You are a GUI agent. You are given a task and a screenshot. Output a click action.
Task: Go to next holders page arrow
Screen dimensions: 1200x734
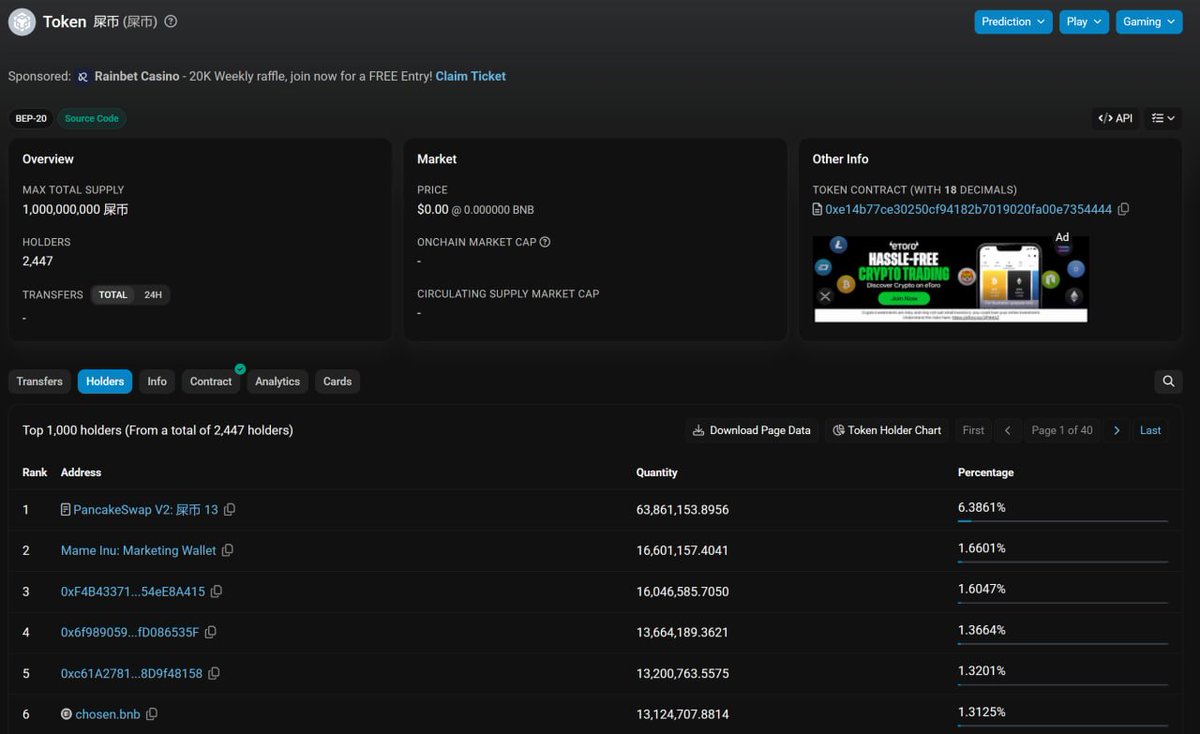tap(1117, 430)
